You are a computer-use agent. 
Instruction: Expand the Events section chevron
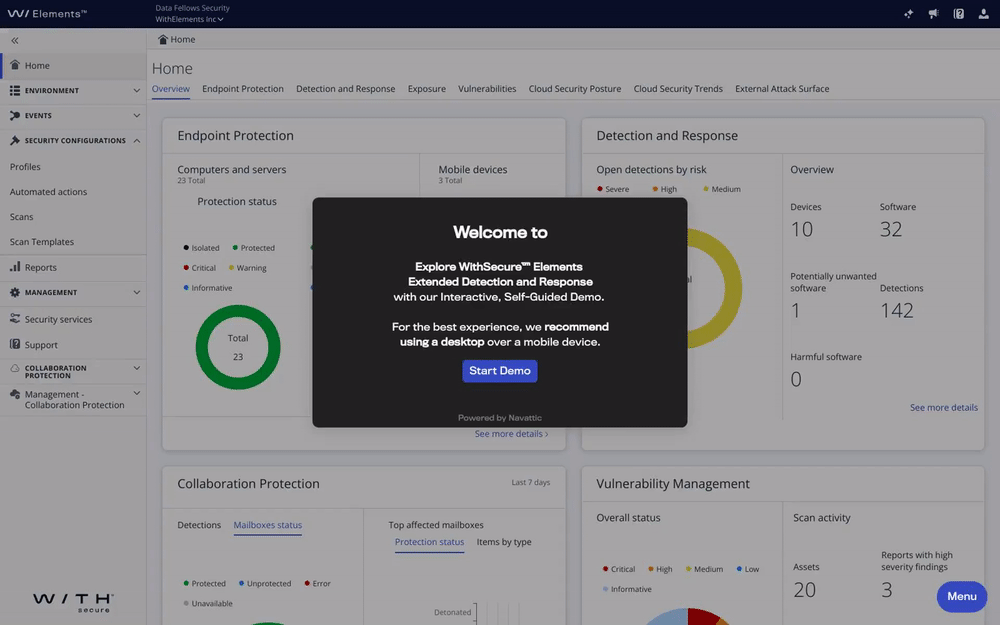pyautogui.click(x=136, y=115)
